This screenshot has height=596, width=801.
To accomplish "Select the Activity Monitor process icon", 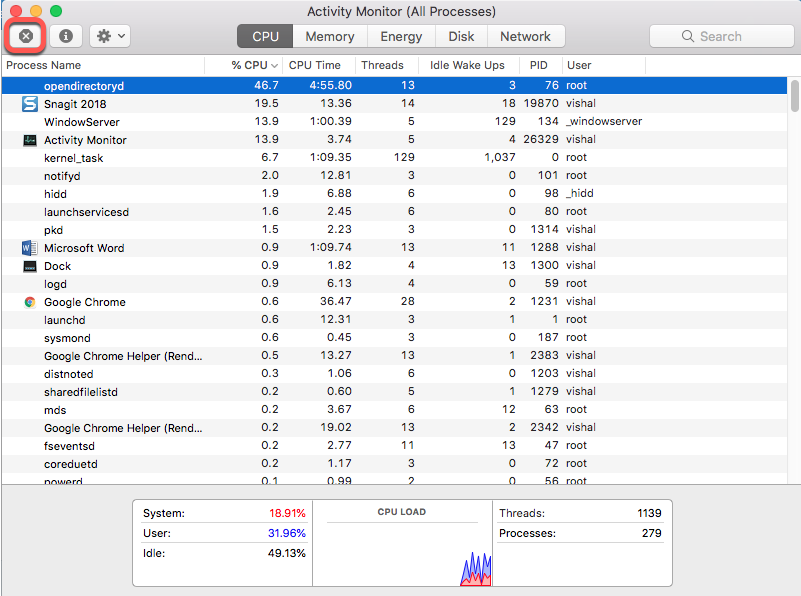I will [30, 140].
